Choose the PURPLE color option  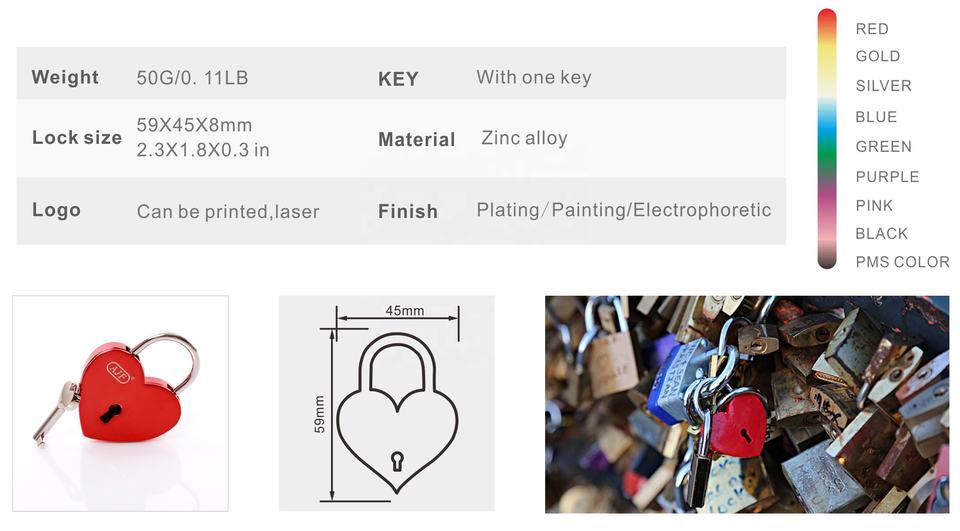click(x=887, y=177)
